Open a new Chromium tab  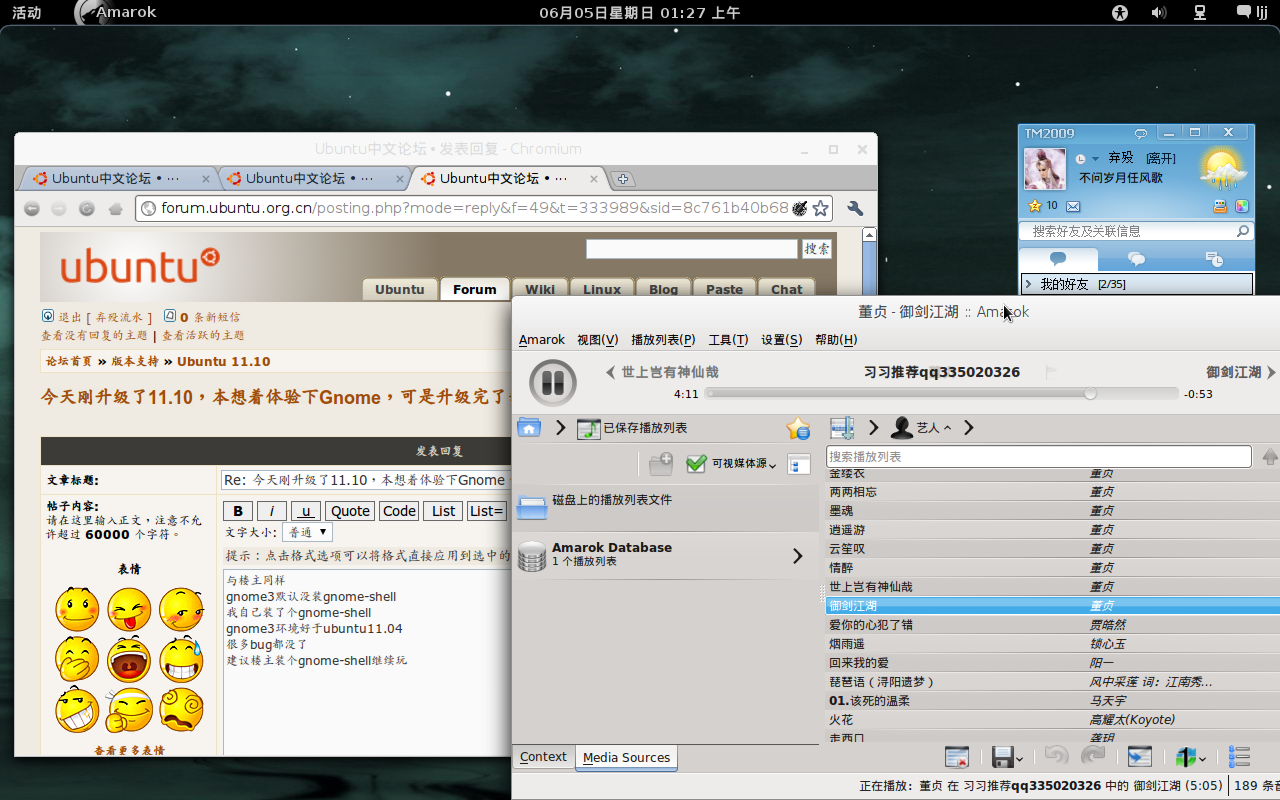point(623,179)
